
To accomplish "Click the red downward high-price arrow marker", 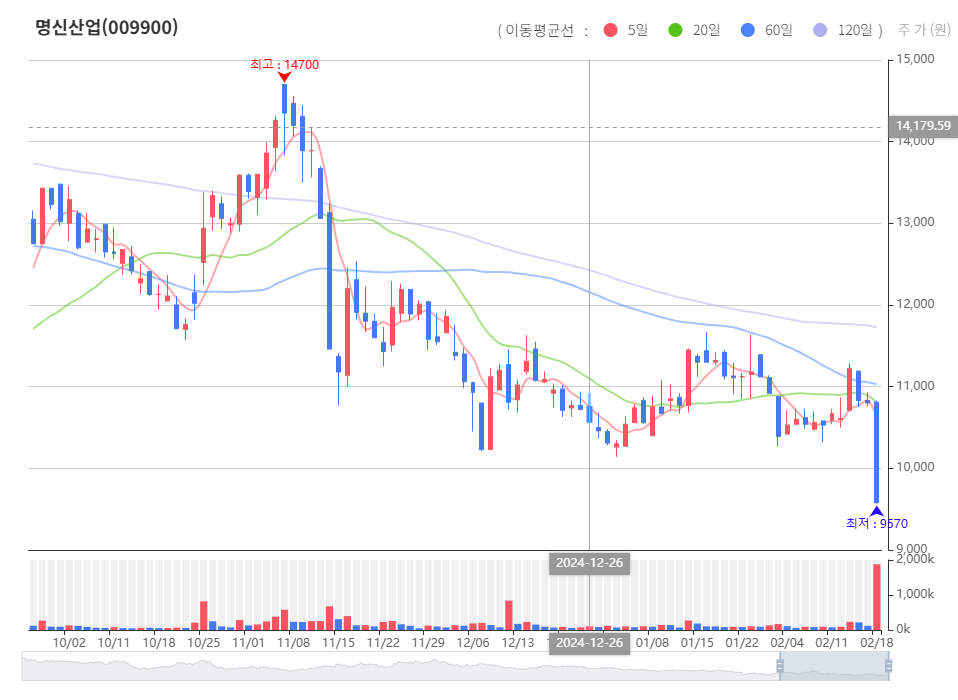I will (284, 77).
